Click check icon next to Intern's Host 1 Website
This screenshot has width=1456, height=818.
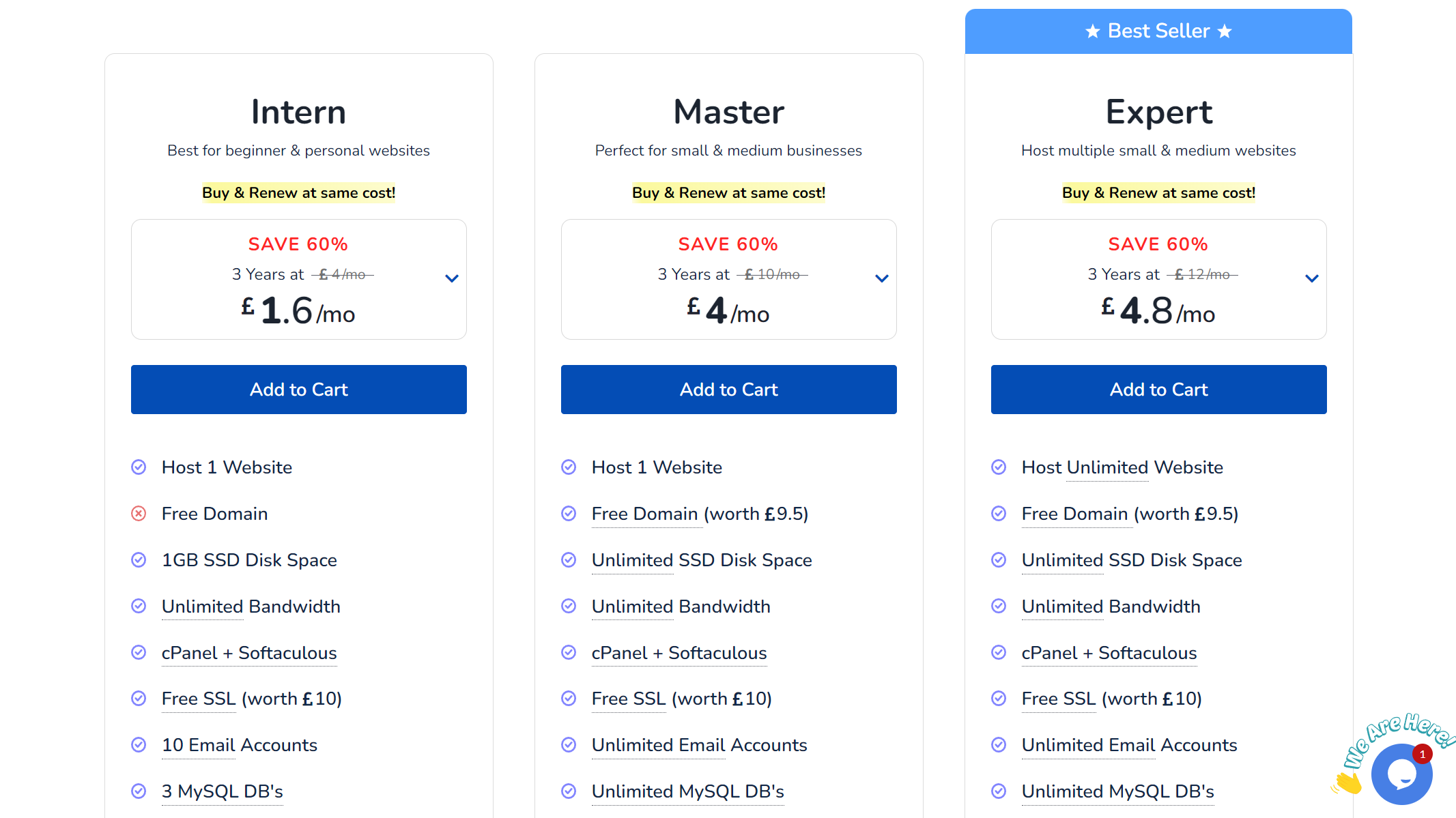tap(139, 467)
